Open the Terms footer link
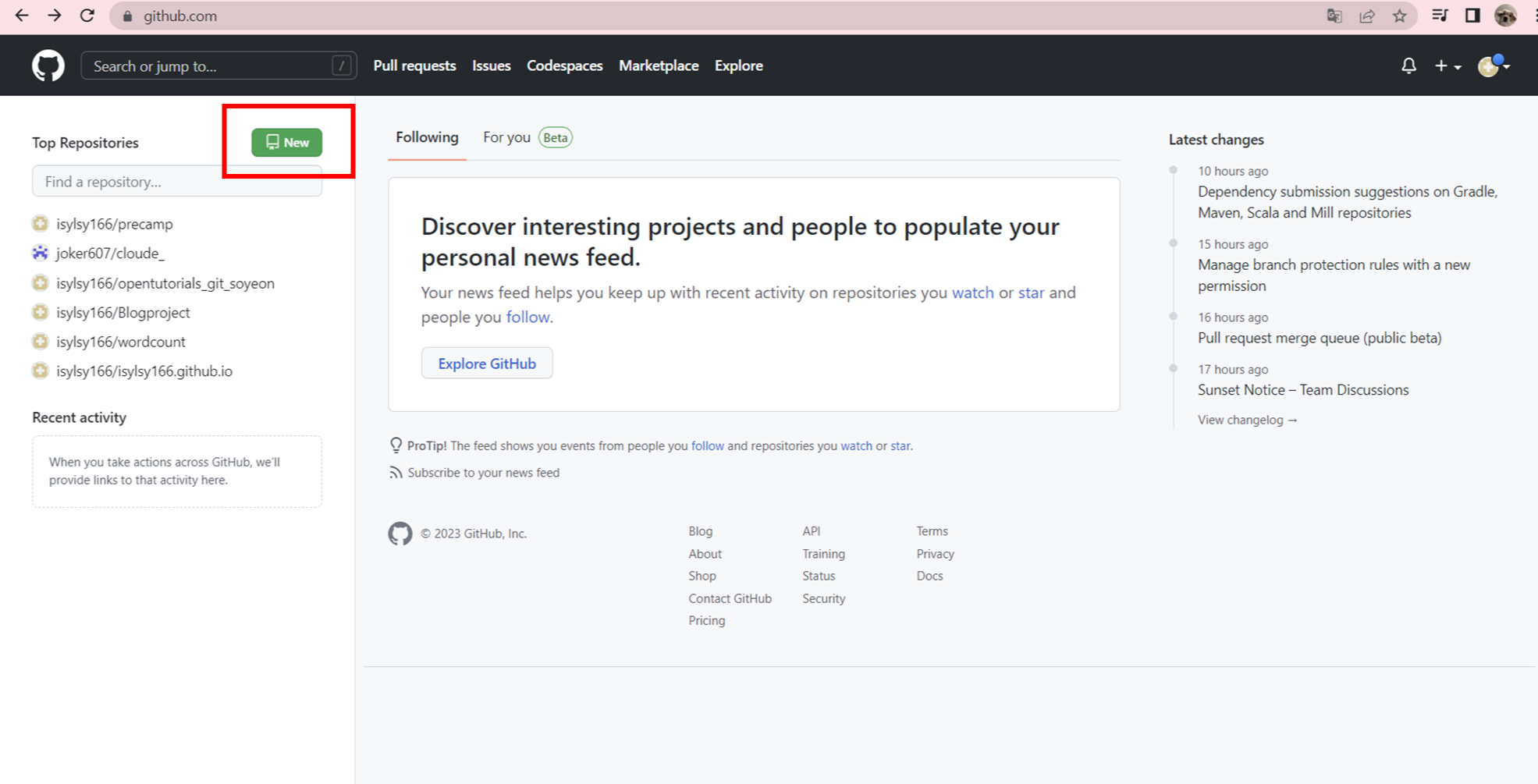The height and width of the screenshot is (784, 1538). coord(932,531)
